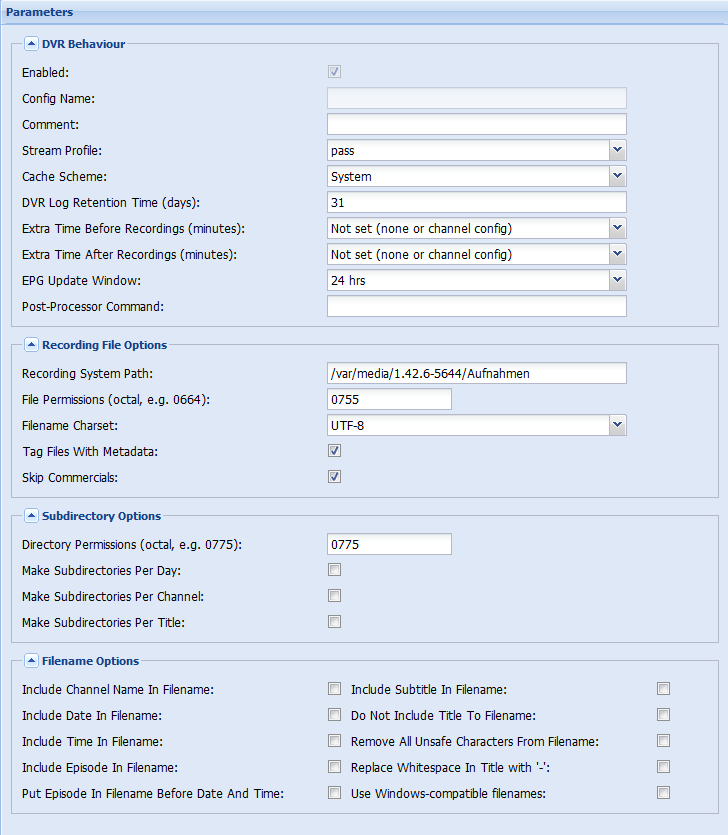Collapse the Filename Options section
The image size is (728, 835).
(31, 661)
